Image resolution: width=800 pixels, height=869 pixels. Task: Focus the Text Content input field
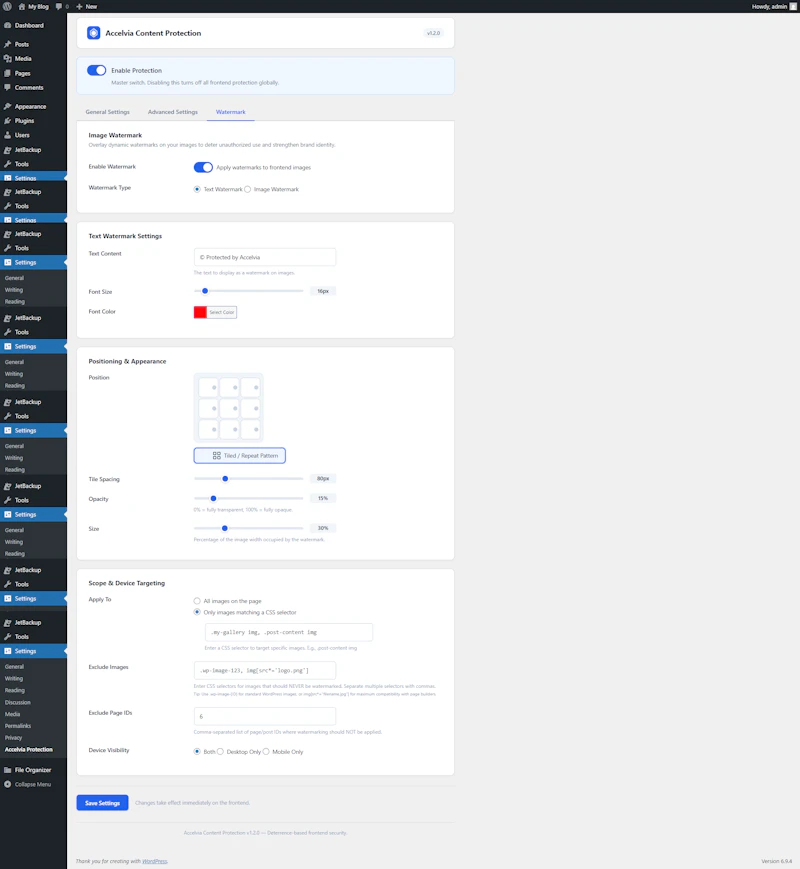tap(264, 257)
